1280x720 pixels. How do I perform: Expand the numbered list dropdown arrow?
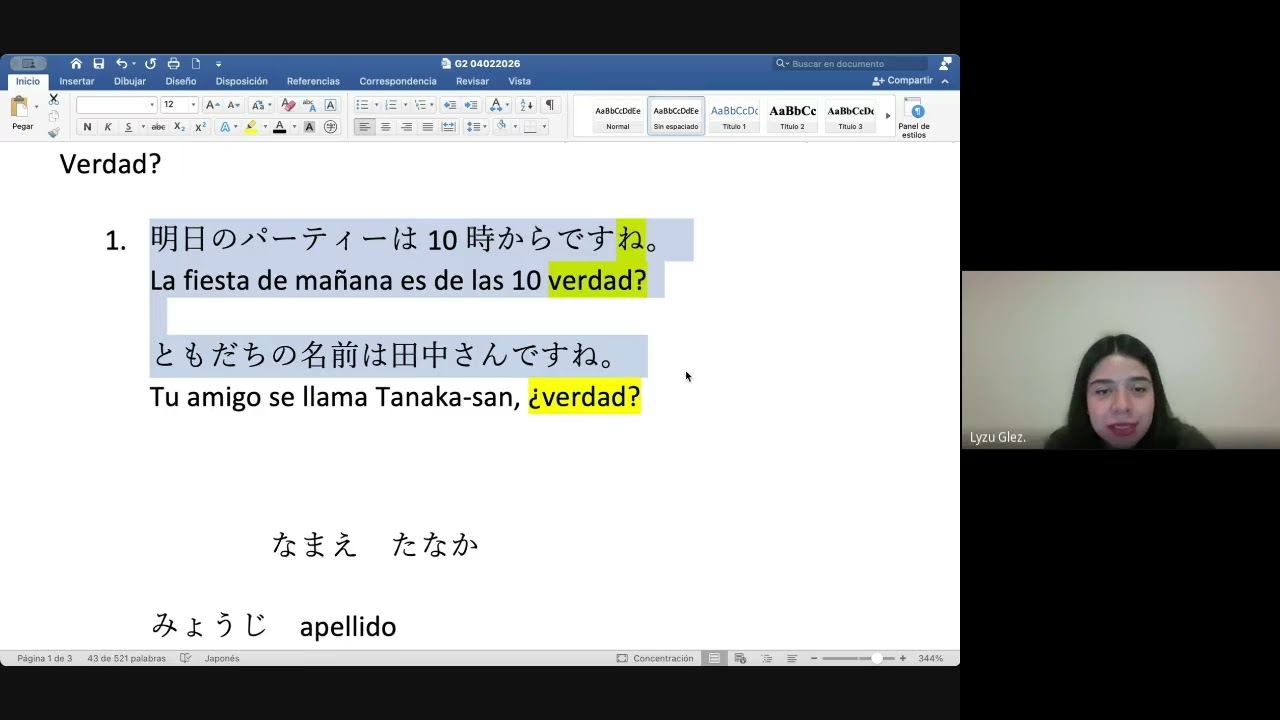405,105
